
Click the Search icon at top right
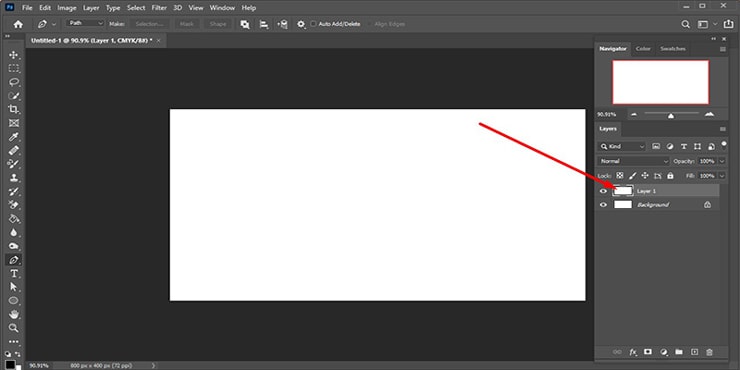tap(686, 24)
